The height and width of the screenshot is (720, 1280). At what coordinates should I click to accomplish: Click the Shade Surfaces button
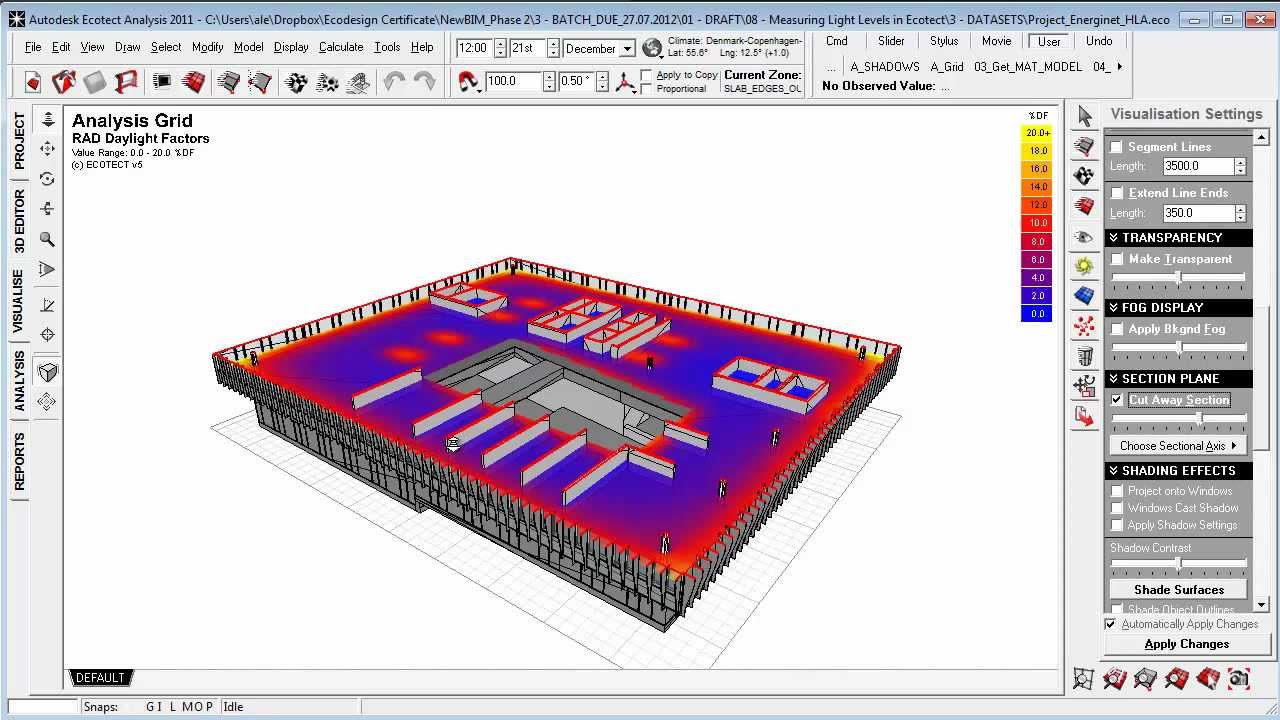pyautogui.click(x=1179, y=590)
